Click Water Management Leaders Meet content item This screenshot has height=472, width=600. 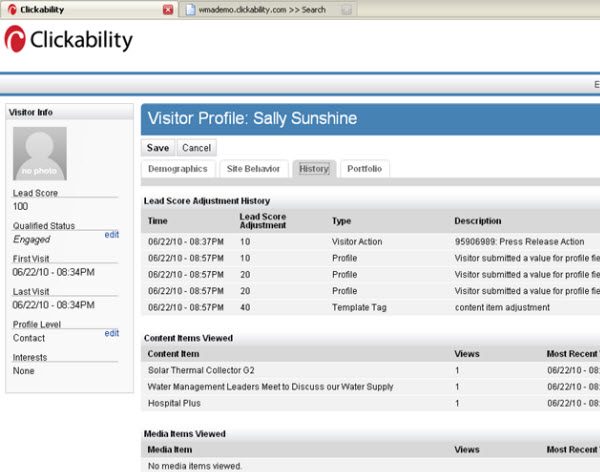click(x=271, y=387)
